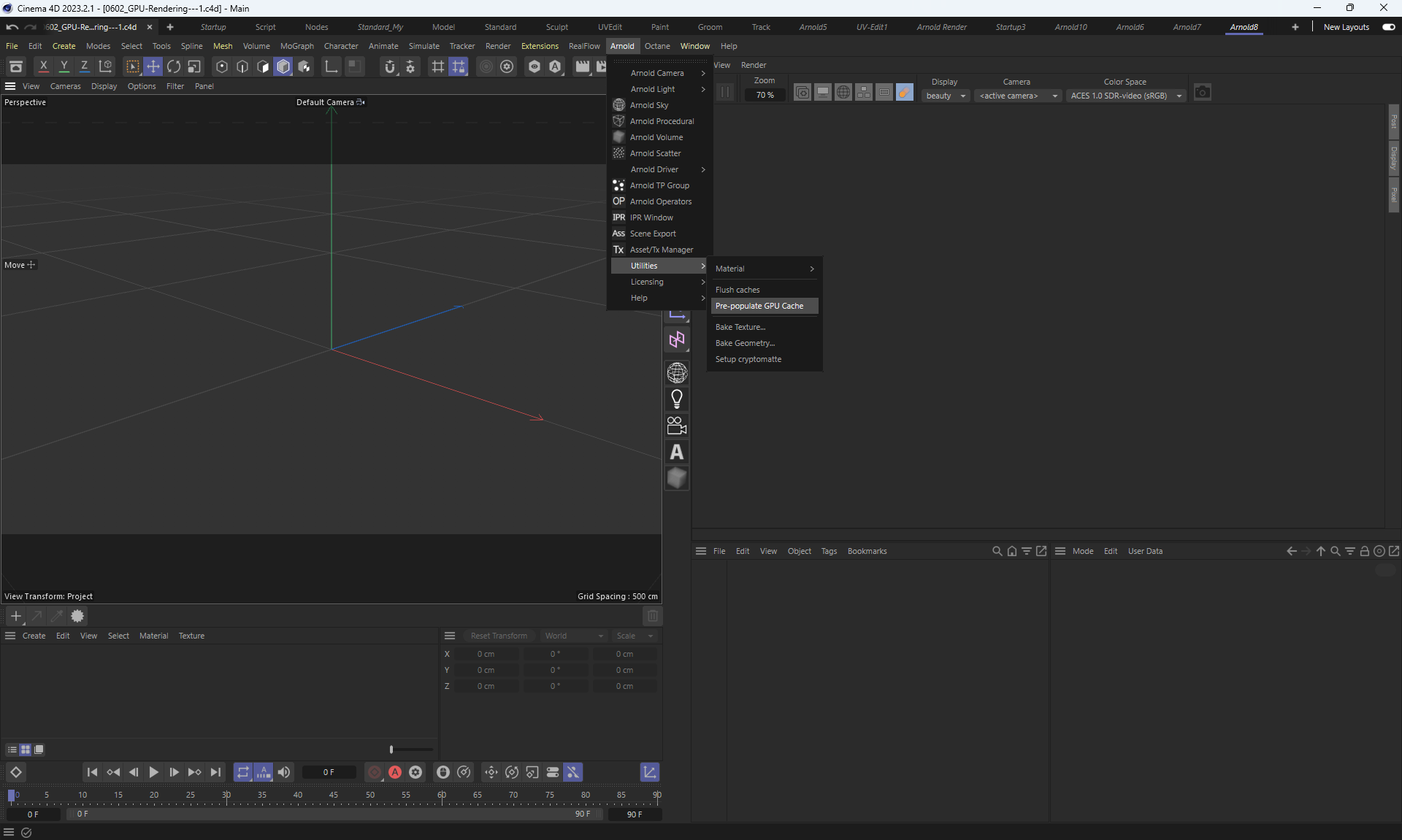
Task: Toggle timeline loop playback button
Action: pyautogui.click(x=242, y=772)
